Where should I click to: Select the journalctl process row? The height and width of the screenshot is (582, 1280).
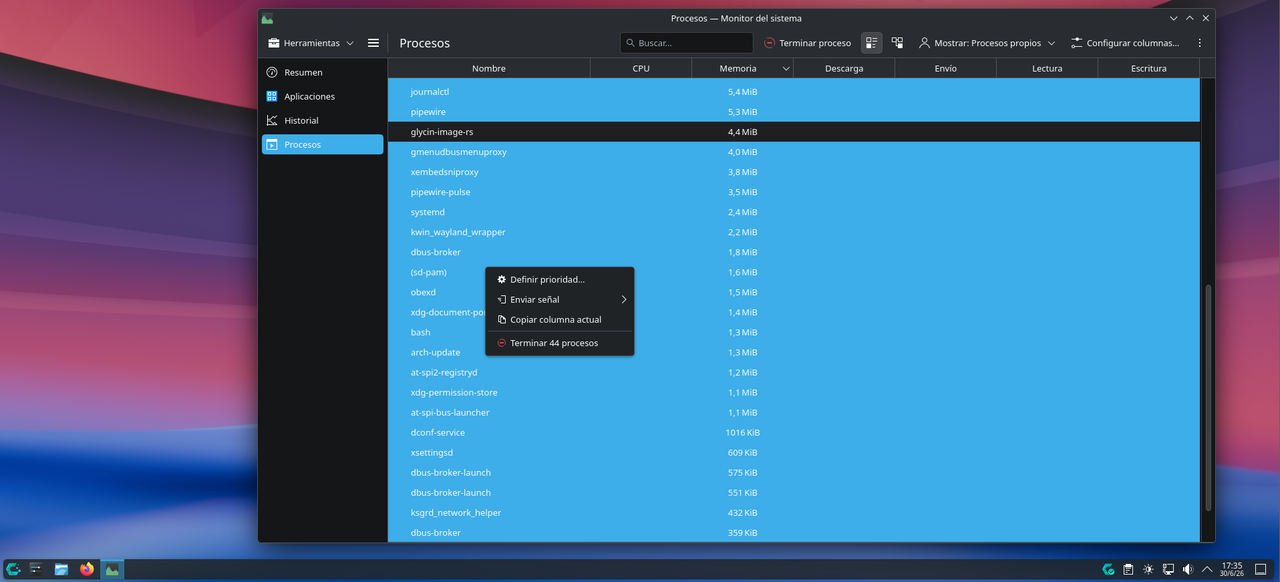[793, 92]
